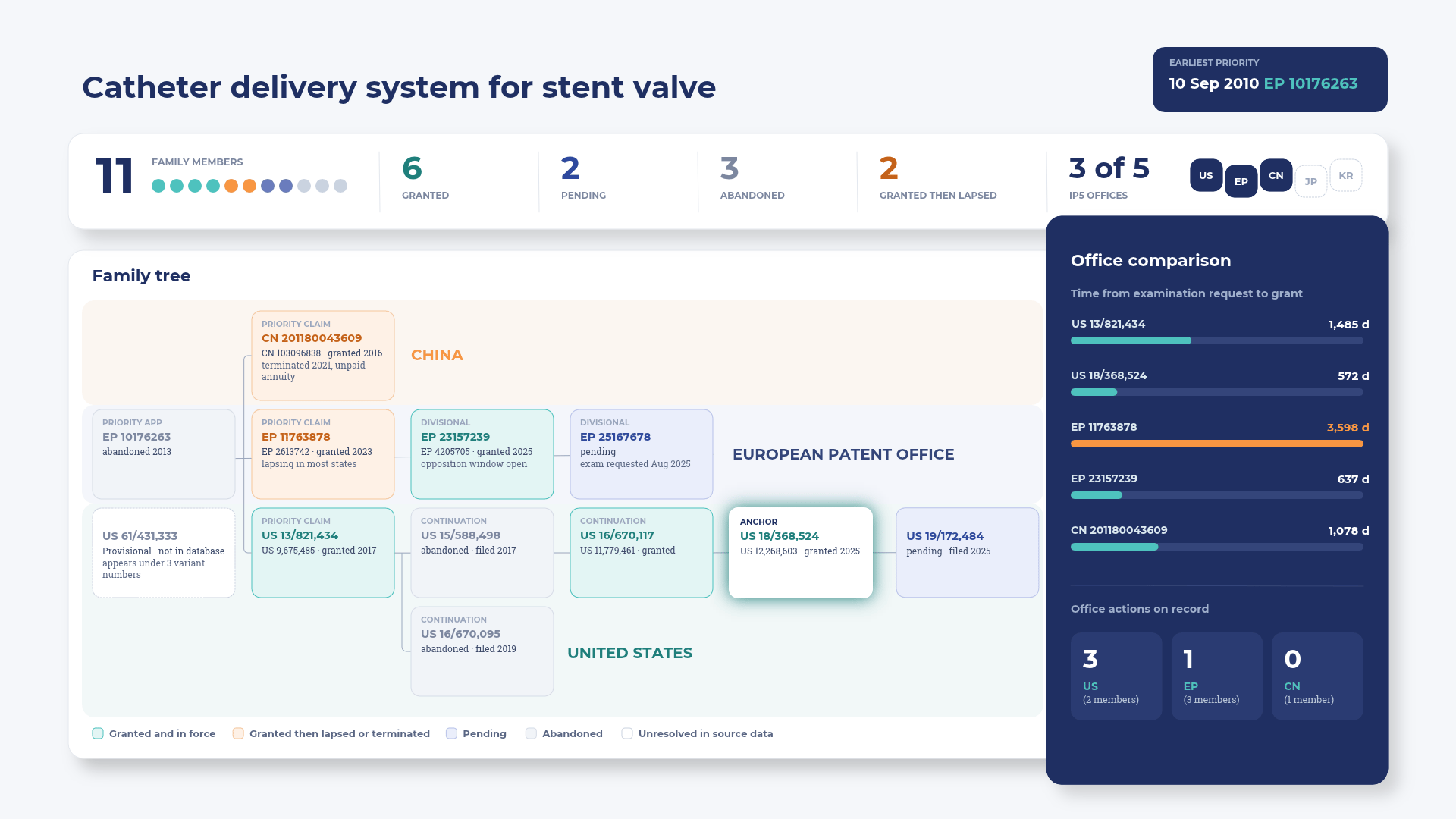Open the earliest priority EP 10176263 link

pos(1311,83)
